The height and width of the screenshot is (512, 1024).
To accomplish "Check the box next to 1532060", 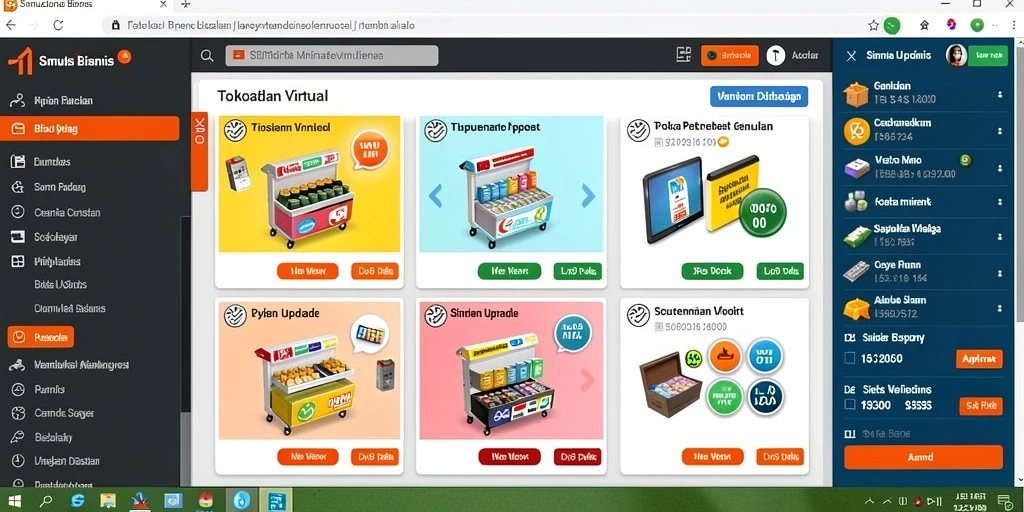I will pyautogui.click(x=850, y=358).
